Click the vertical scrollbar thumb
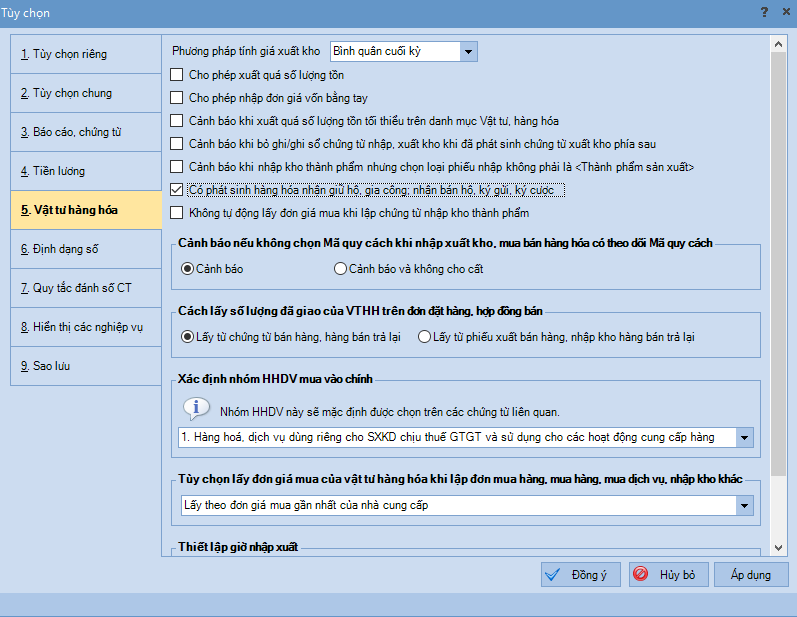797x617 pixels. pyautogui.click(x=778, y=264)
